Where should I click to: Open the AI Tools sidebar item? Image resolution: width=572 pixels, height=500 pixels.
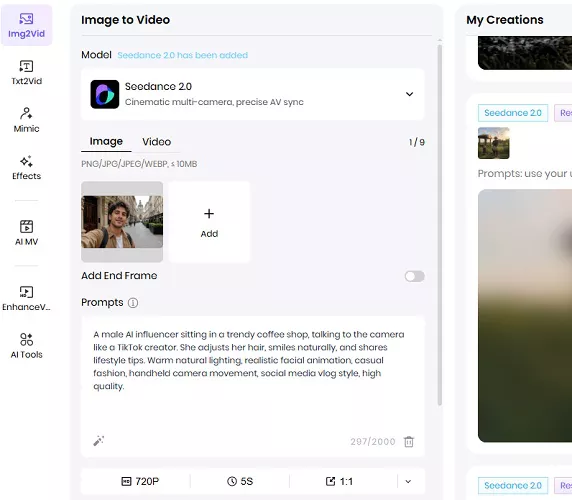click(26, 346)
